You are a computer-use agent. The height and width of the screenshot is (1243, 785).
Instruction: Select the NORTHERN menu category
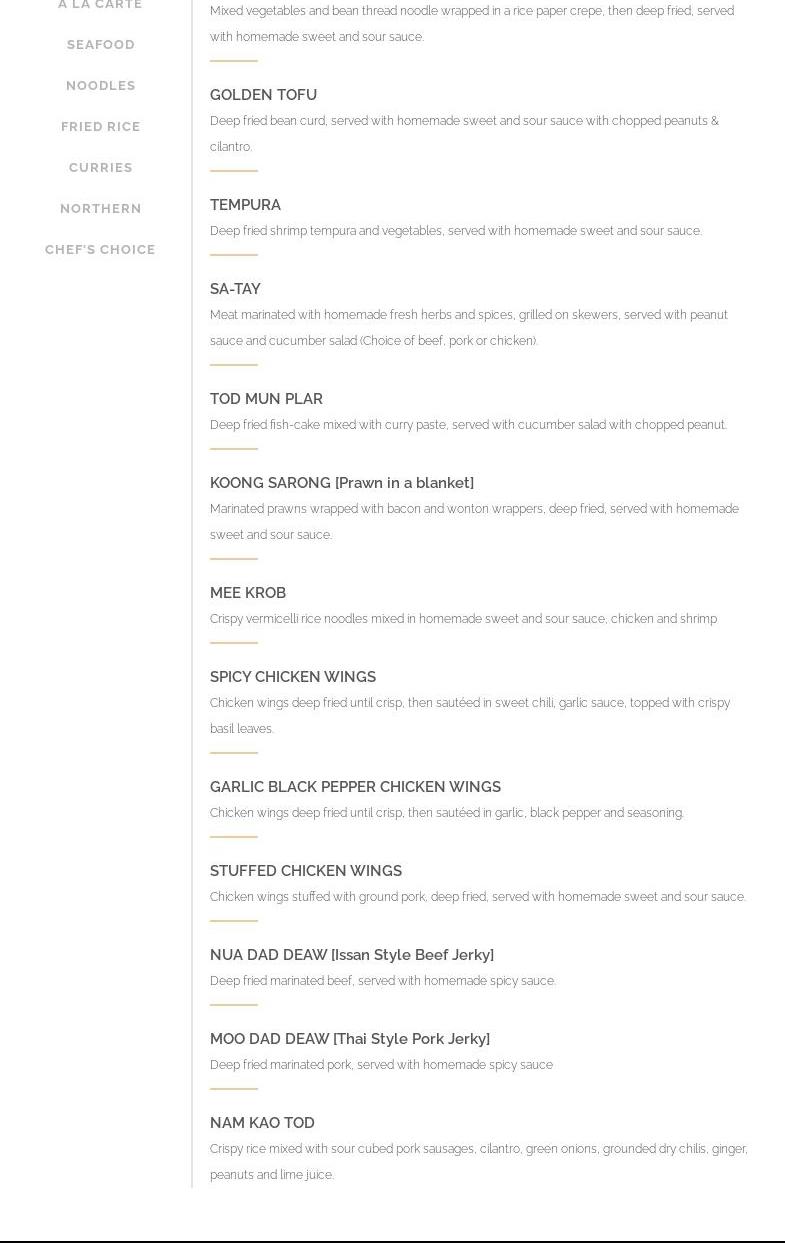coord(100,209)
